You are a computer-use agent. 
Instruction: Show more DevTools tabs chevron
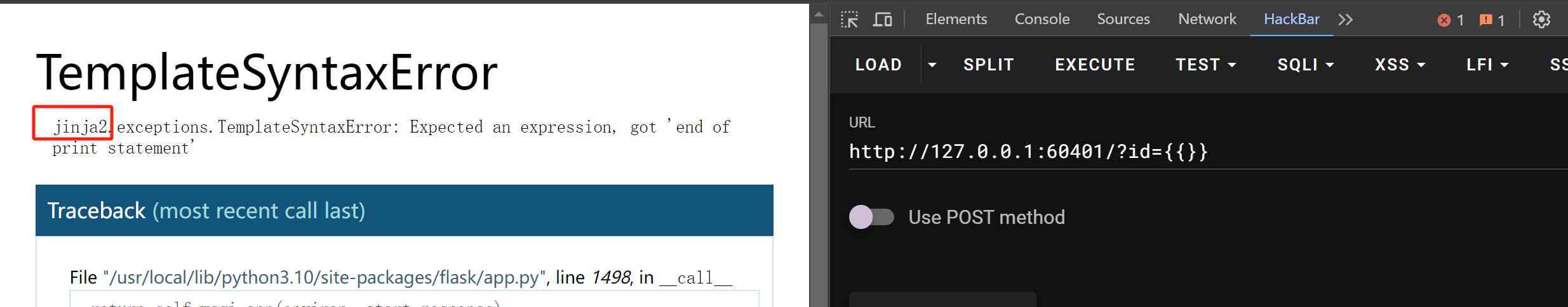[1345, 20]
